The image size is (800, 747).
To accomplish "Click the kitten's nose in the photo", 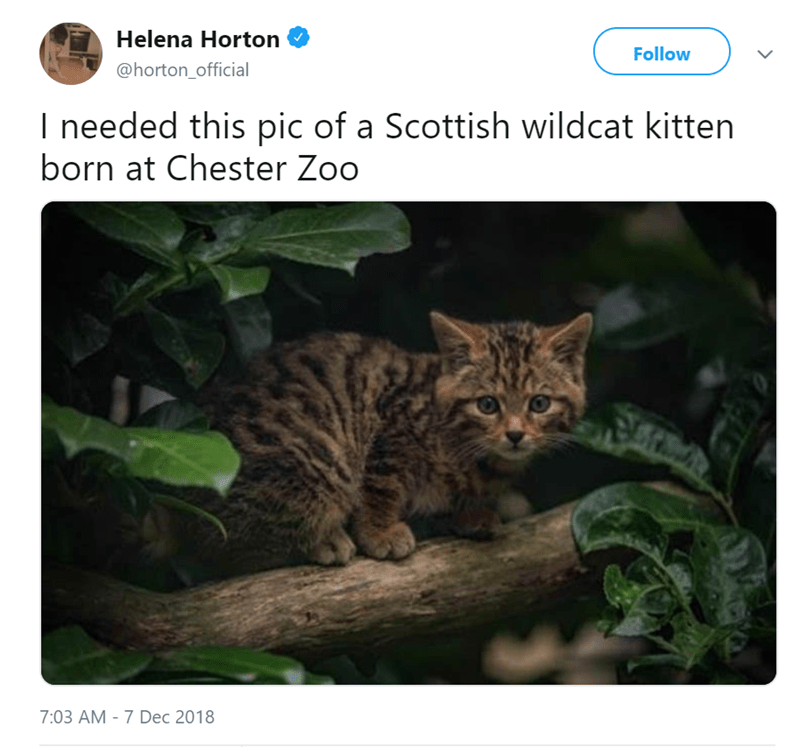I will coord(514,437).
